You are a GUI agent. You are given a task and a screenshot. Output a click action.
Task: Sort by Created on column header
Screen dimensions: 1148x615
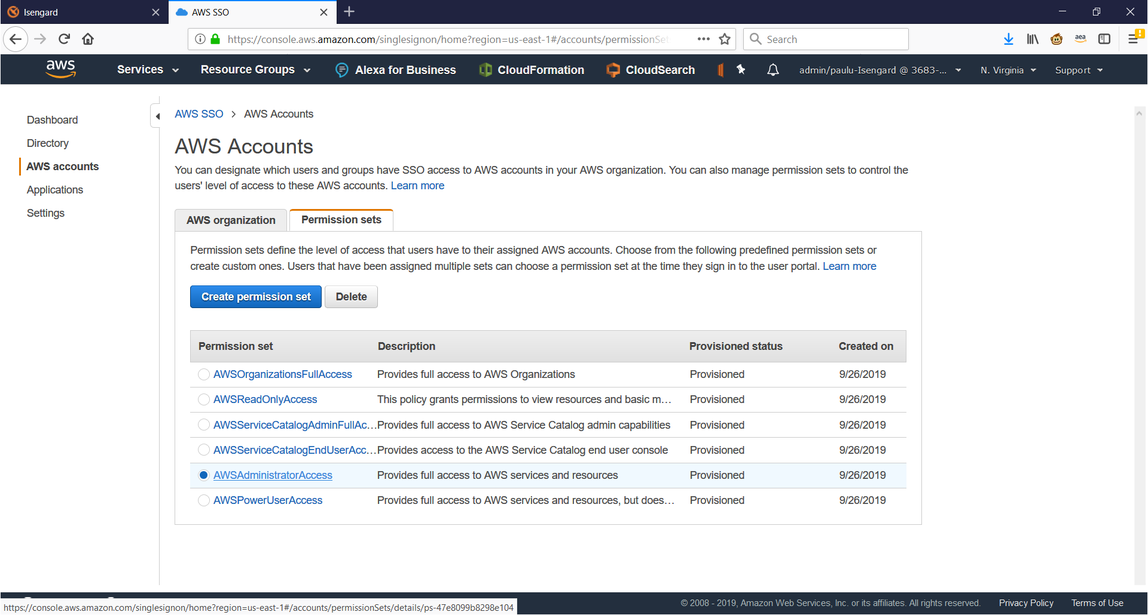tap(866, 346)
